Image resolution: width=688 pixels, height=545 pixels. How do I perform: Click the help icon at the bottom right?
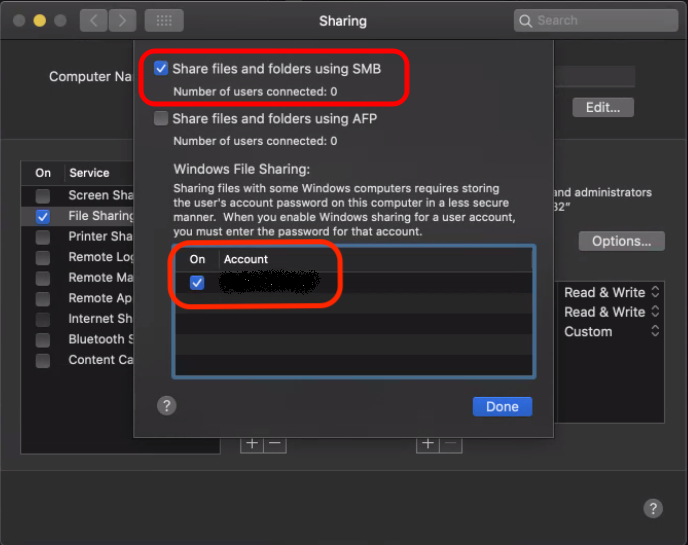point(652,508)
